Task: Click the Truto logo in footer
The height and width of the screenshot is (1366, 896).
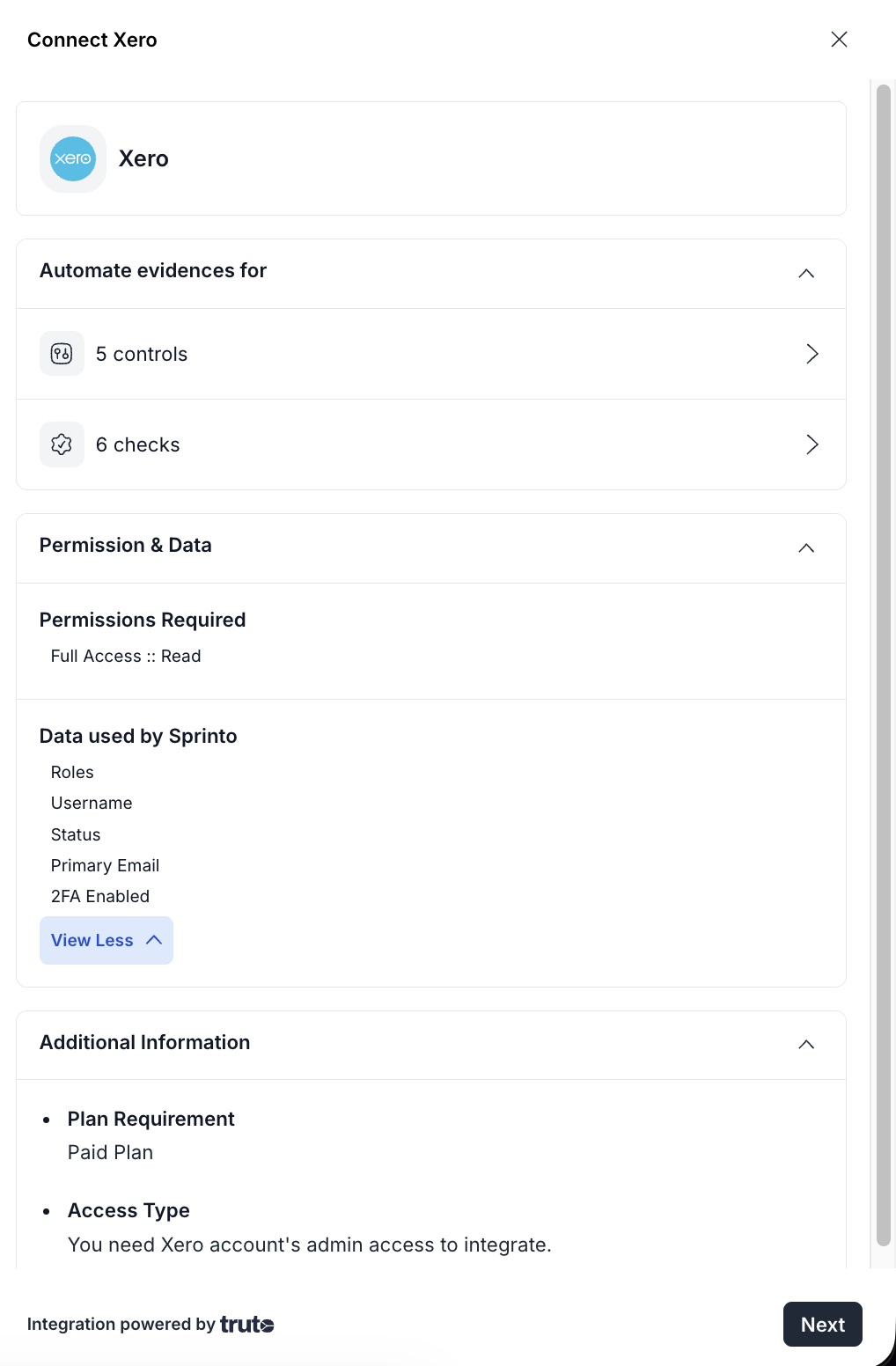Action: point(246,1325)
